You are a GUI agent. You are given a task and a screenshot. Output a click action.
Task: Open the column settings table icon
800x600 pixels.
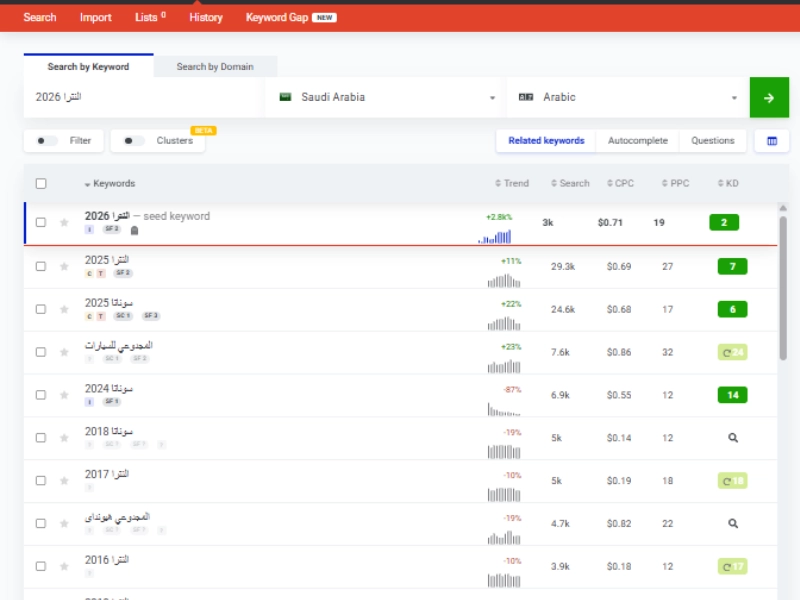coord(771,141)
